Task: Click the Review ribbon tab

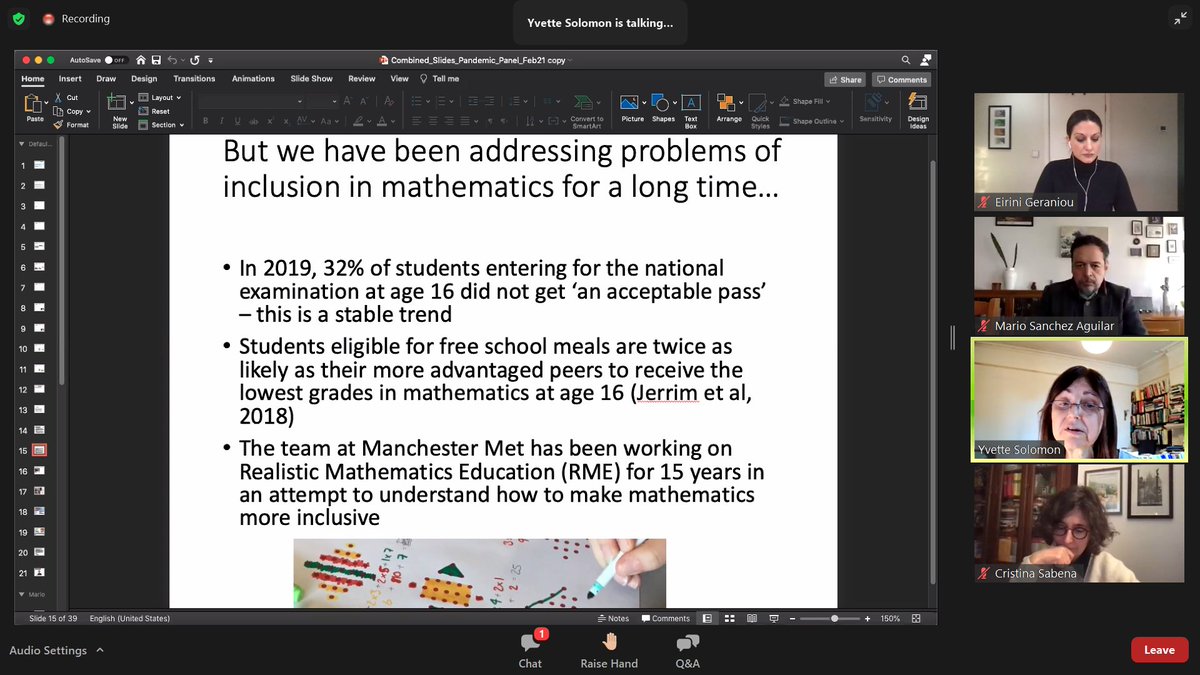Action: tap(362, 79)
